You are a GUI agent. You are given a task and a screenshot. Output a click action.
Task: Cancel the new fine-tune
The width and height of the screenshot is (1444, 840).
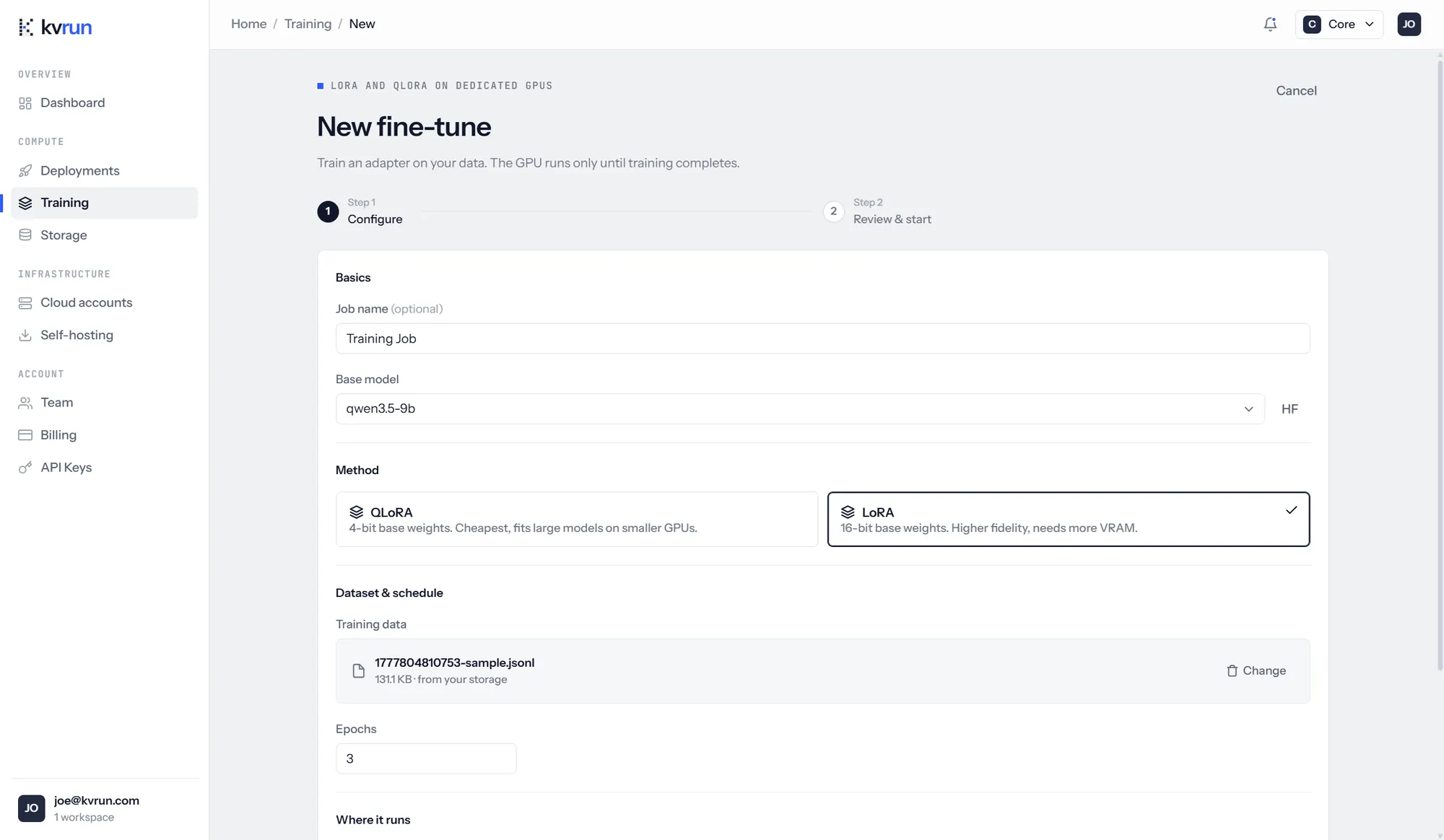click(1296, 90)
